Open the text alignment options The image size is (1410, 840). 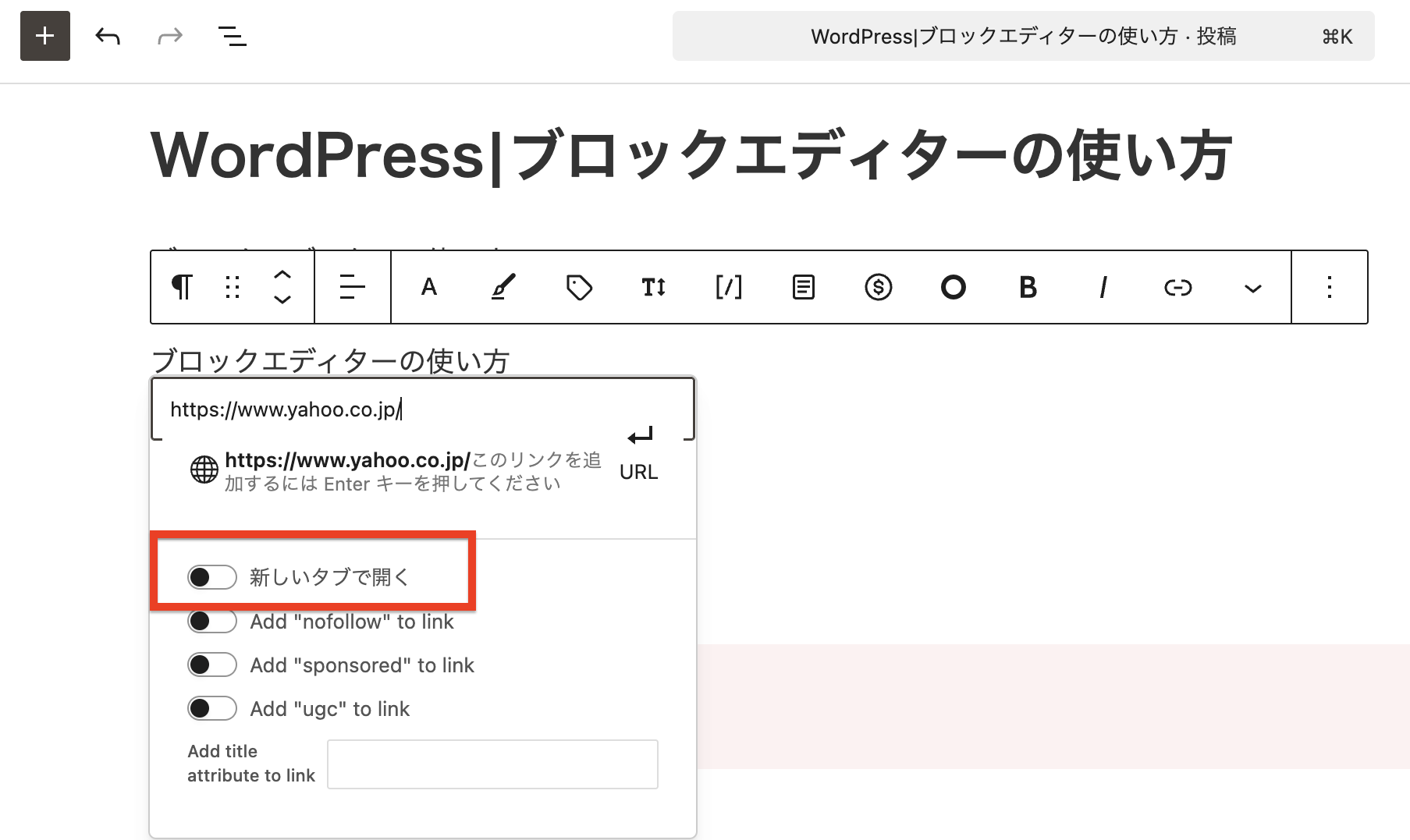click(353, 287)
